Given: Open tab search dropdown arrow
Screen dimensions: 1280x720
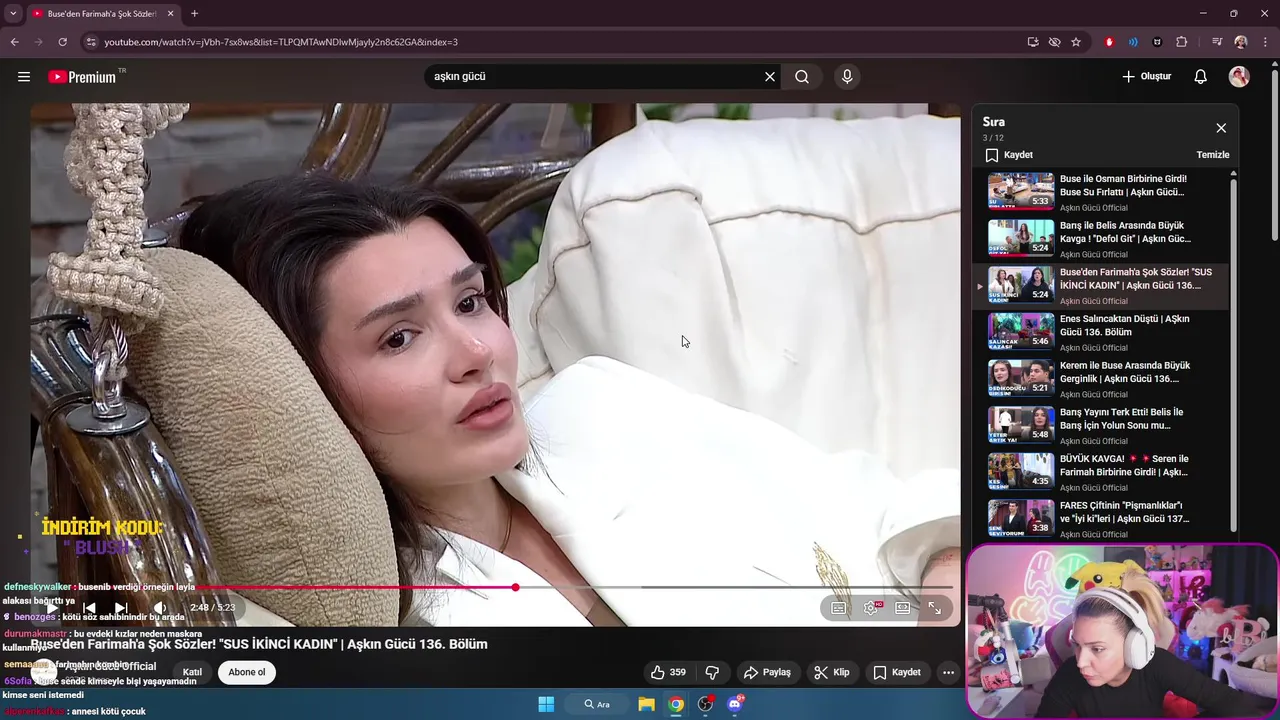Looking at the screenshot, I should coord(13,13).
